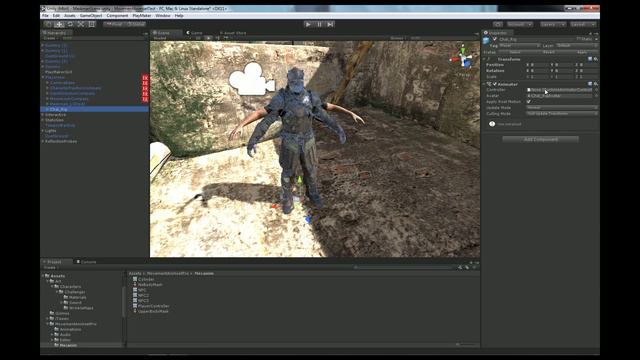640x360 pixels.
Task: Open the Transform component gear menu
Action: coord(596,59)
